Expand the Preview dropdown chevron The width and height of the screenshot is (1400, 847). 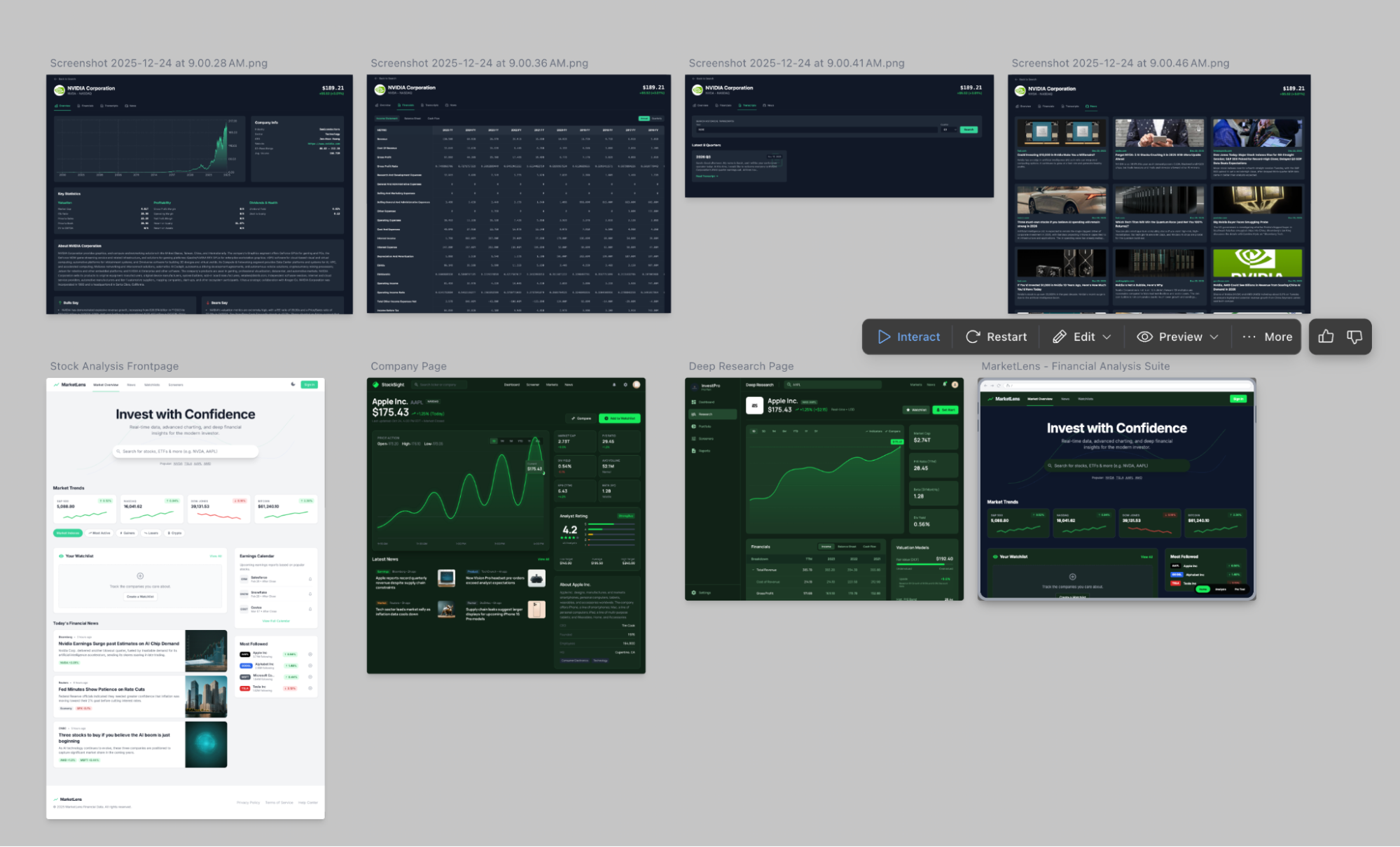(1214, 337)
